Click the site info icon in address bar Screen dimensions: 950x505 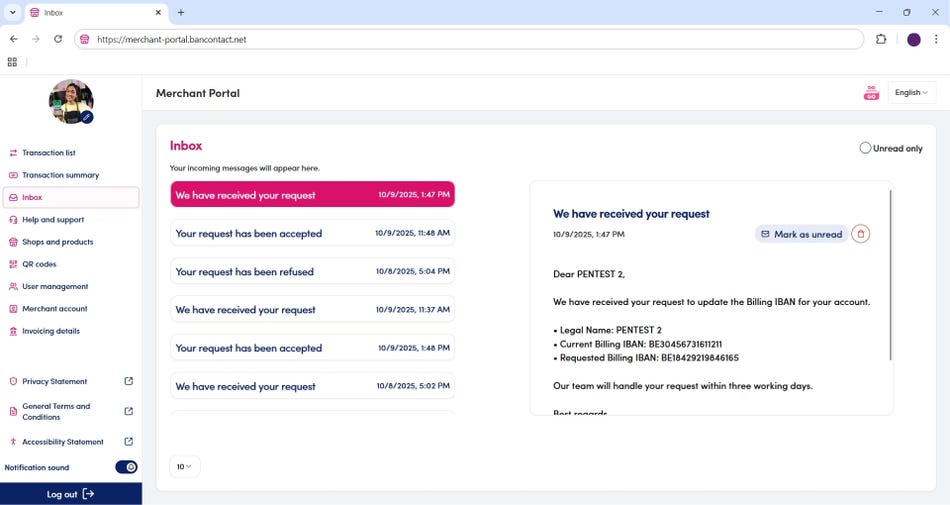(85, 39)
